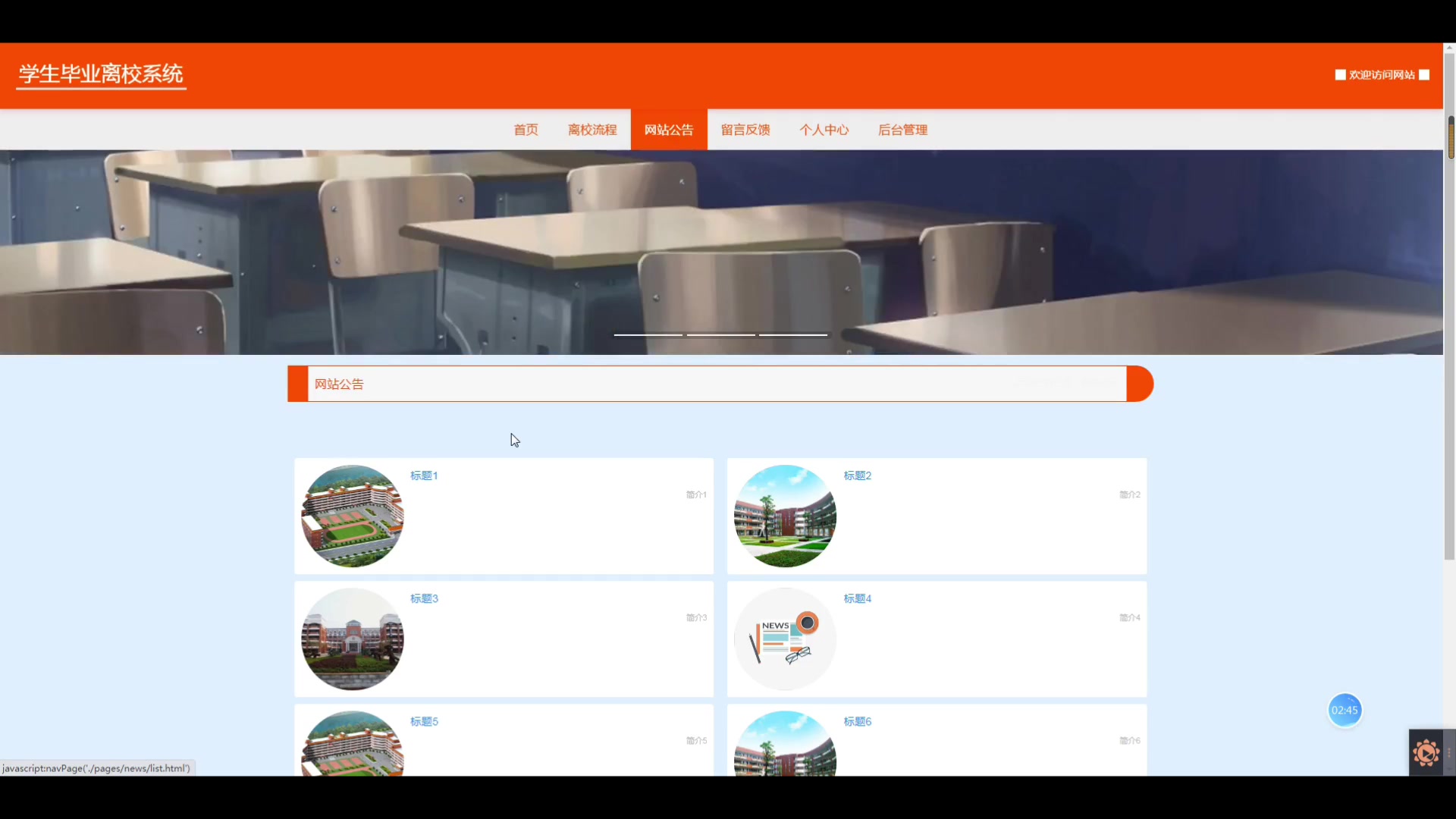Click the 标题4 NEWS illustration thumbnail

[x=785, y=639]
